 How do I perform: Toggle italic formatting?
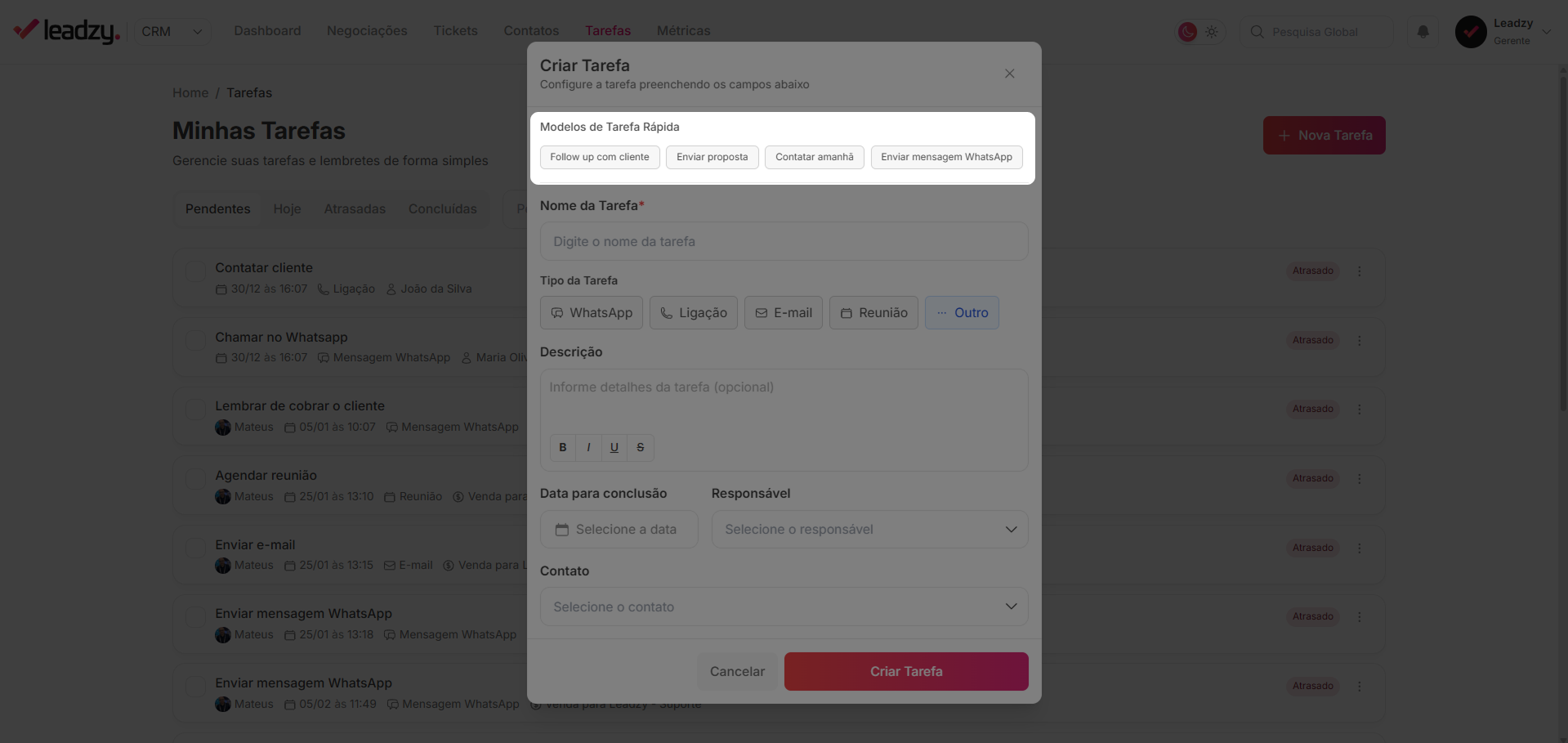click(588, 447)
